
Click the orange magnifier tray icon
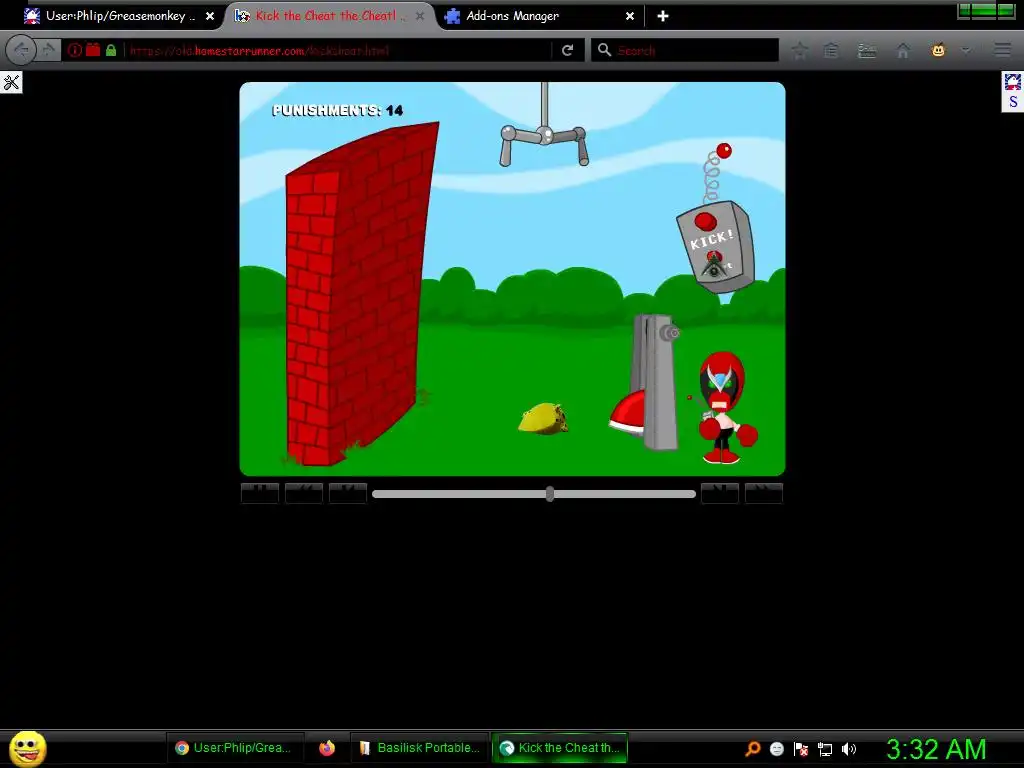point(753,748)
